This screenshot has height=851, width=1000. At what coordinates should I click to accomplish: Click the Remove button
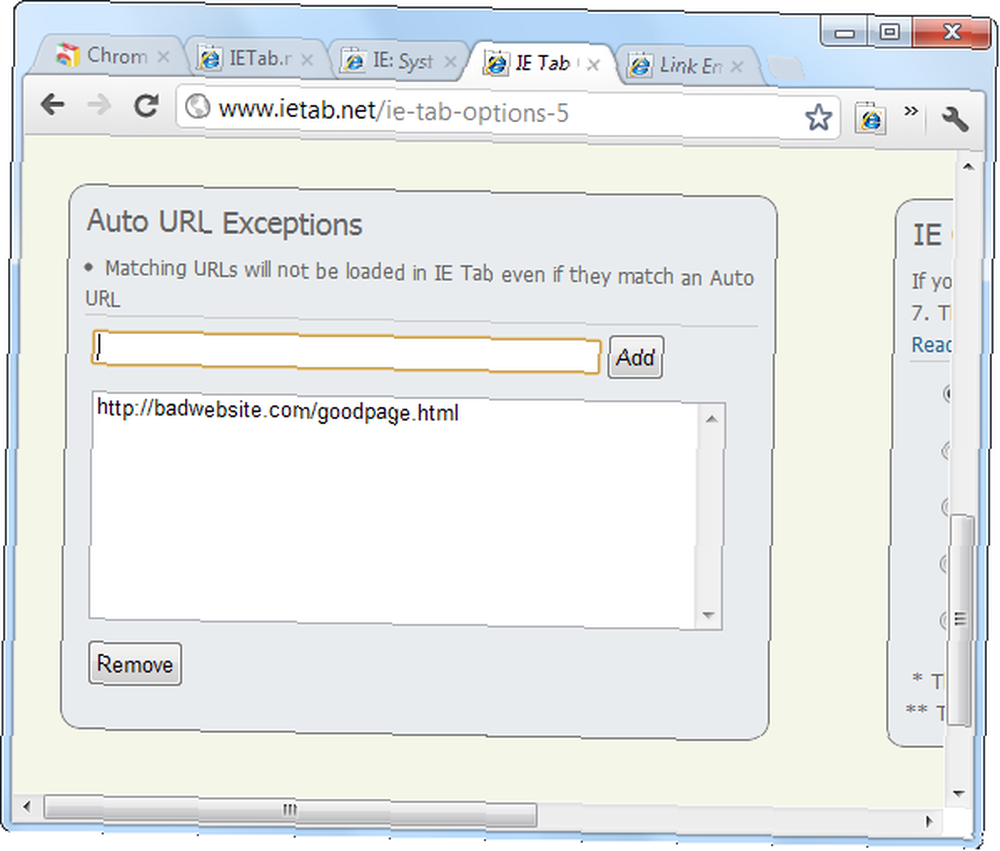[135, 664]
